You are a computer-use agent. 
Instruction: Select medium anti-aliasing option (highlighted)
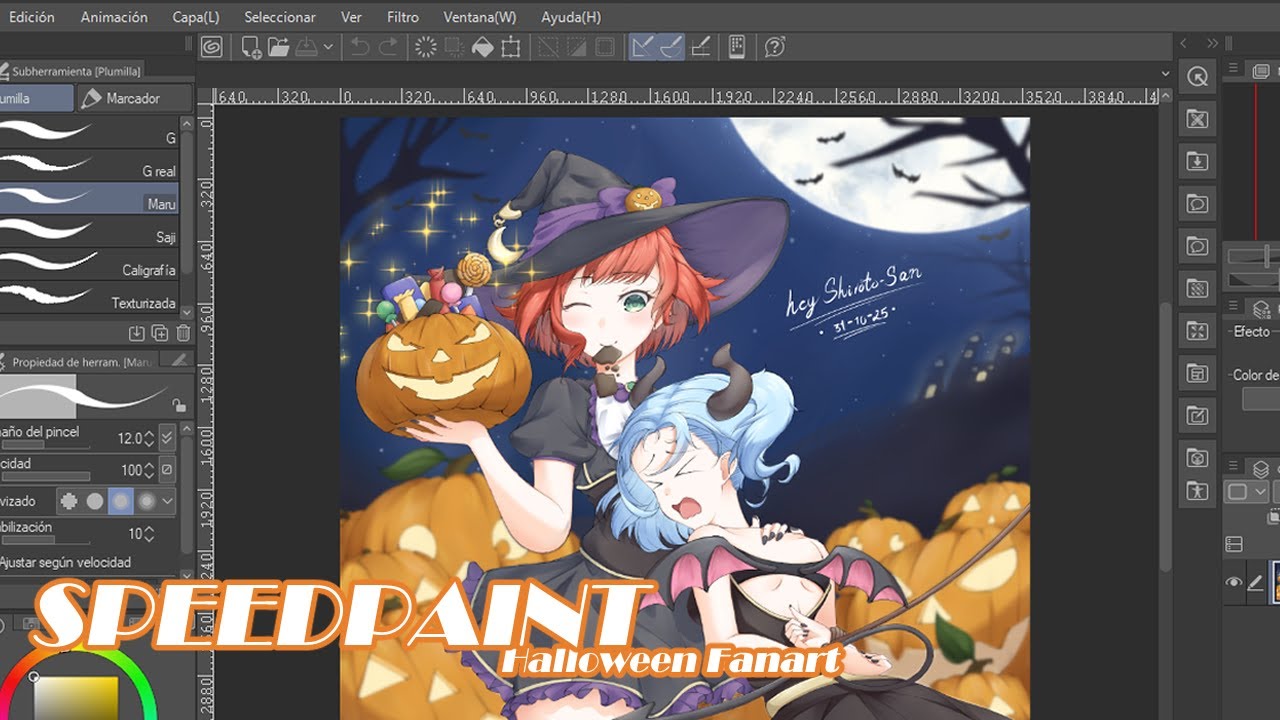tap(121, 501)
